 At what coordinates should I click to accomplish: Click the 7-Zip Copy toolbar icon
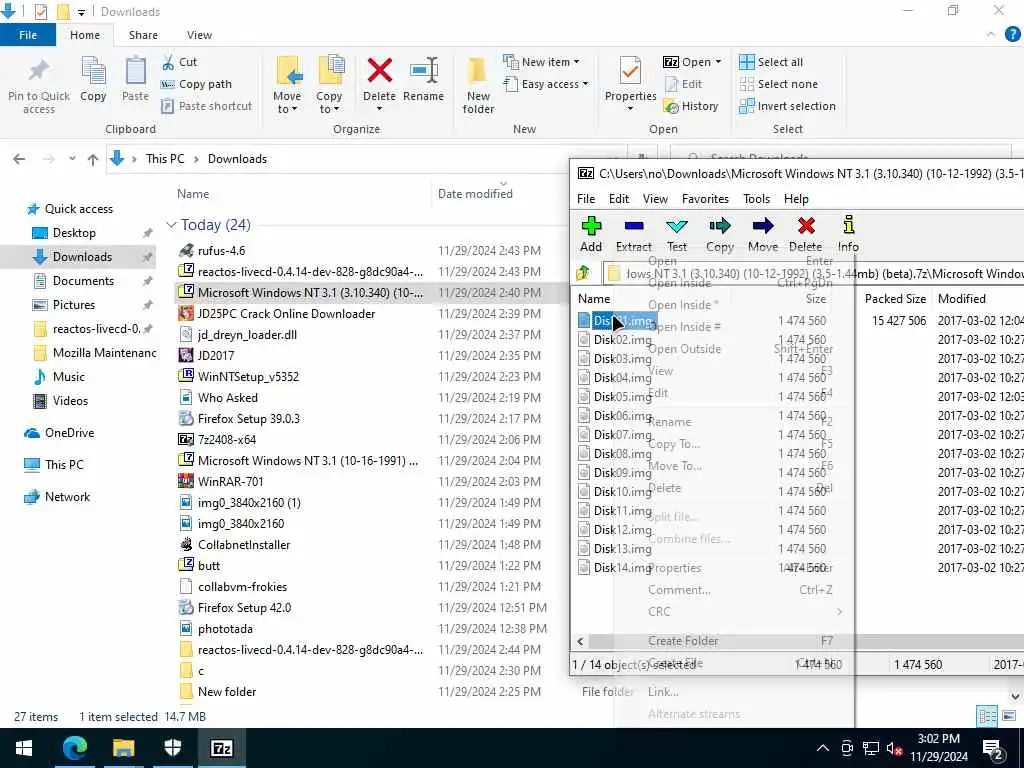720,226
